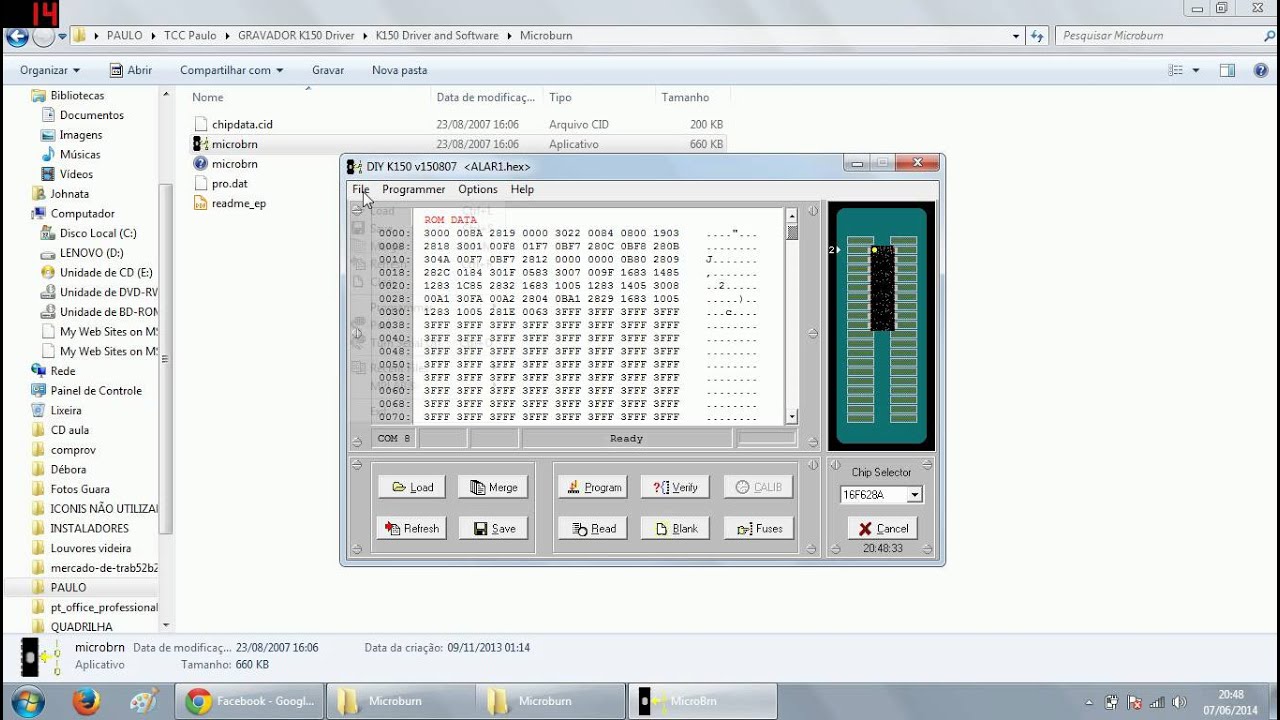Select Painel de Controle item
The width and height of the screenshot is (1280, 720).
click(96, 390)
